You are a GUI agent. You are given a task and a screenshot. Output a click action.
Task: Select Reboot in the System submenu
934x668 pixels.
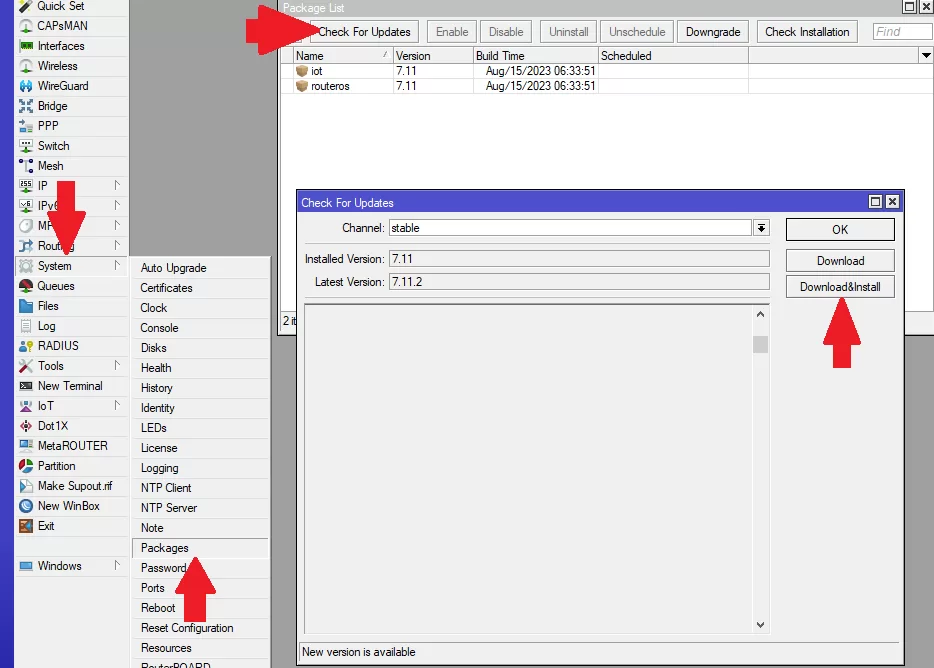pyautogui.click(x=200, y=608)
